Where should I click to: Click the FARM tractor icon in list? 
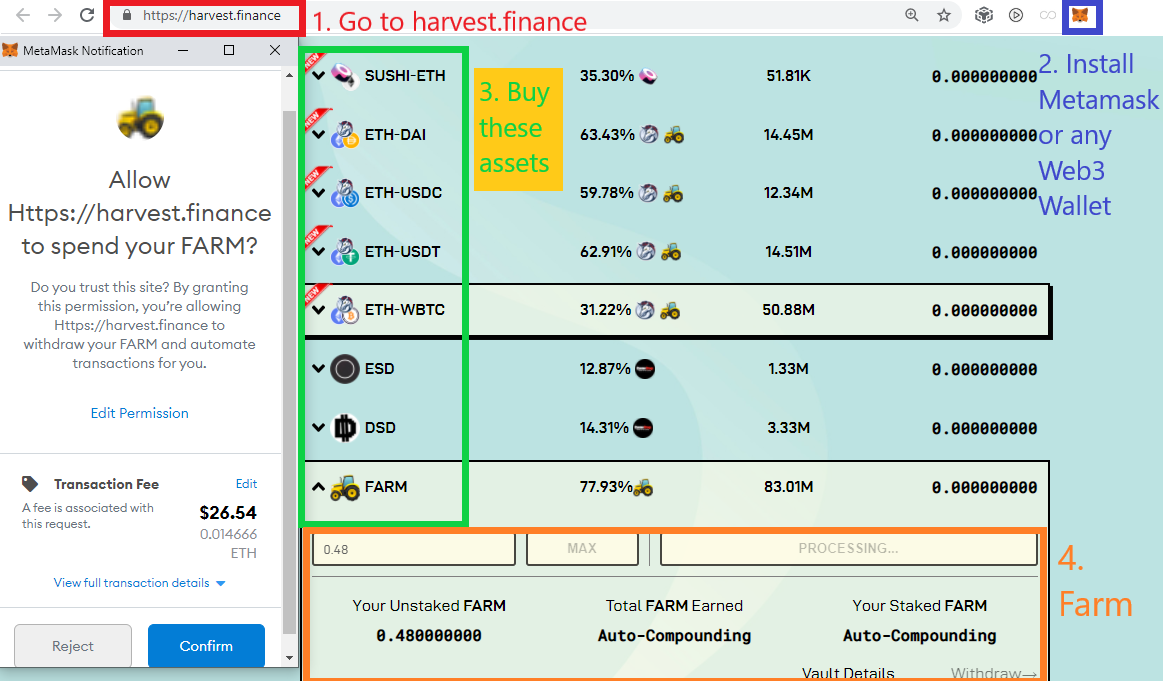coord(344,487)
